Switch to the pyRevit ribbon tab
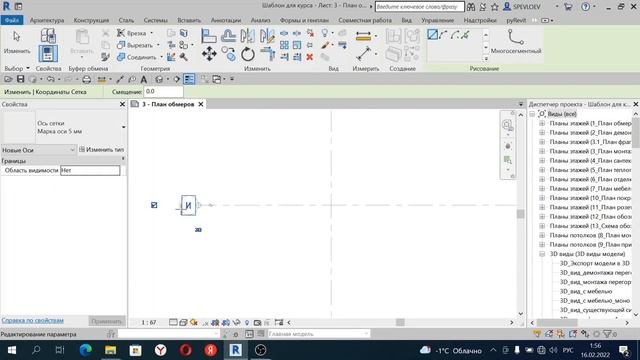 [x=516, y=20]
